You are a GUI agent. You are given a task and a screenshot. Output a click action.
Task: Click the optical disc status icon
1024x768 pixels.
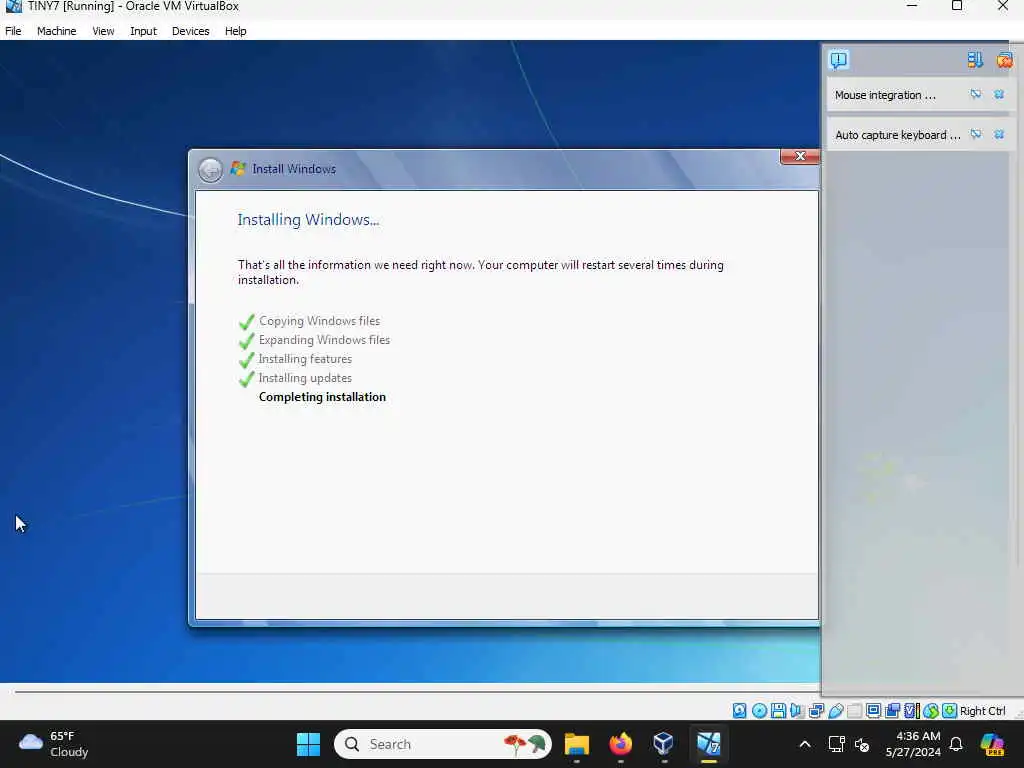[759, 711]
